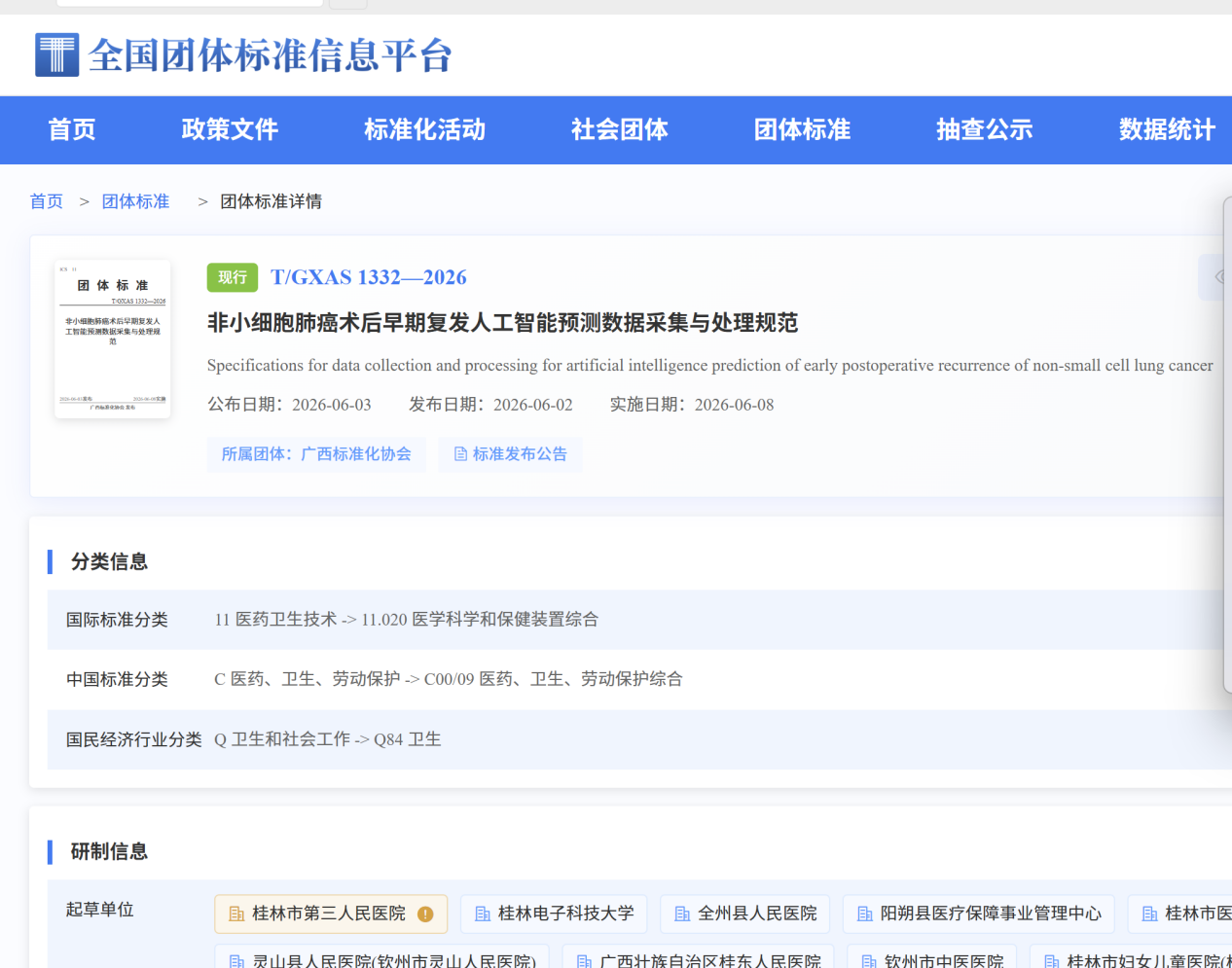The height and width of the screenshot is (968, 1232).
Task: Click 公布日期：2026-06-03 text
Action: pos(289,405)
